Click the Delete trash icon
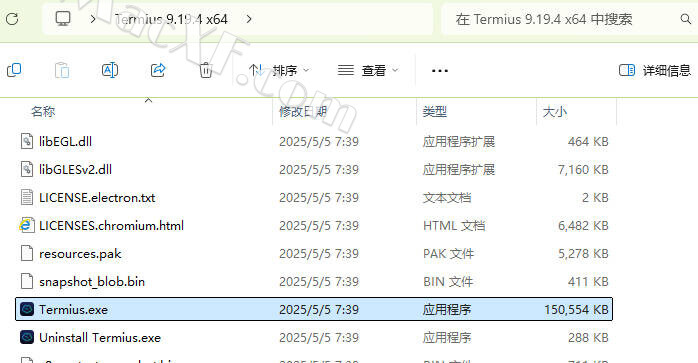Image resolution: width=698 pixels, height=363 pixels. pos(206,70)
